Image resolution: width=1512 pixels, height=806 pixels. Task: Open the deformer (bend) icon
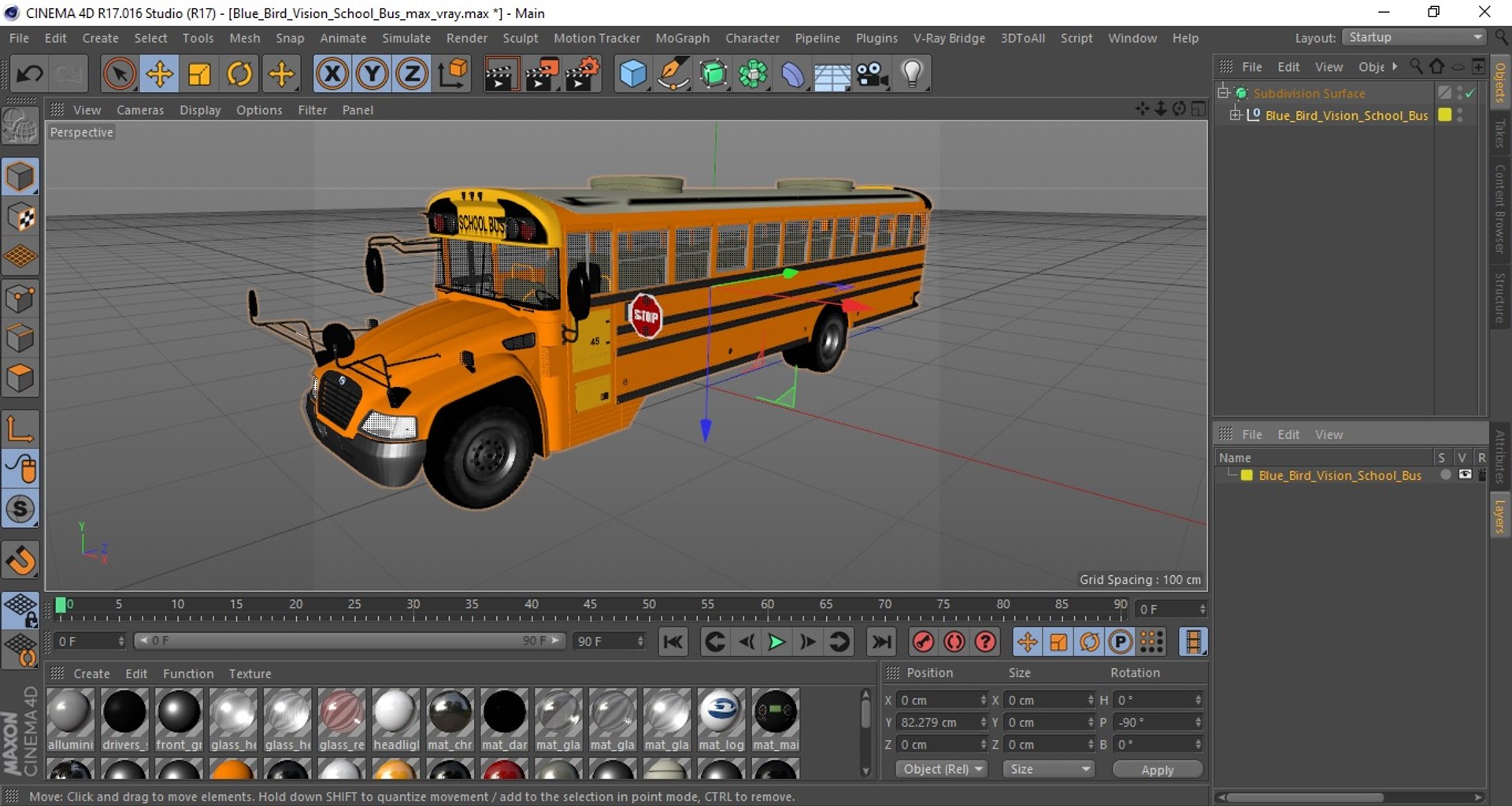792,74
